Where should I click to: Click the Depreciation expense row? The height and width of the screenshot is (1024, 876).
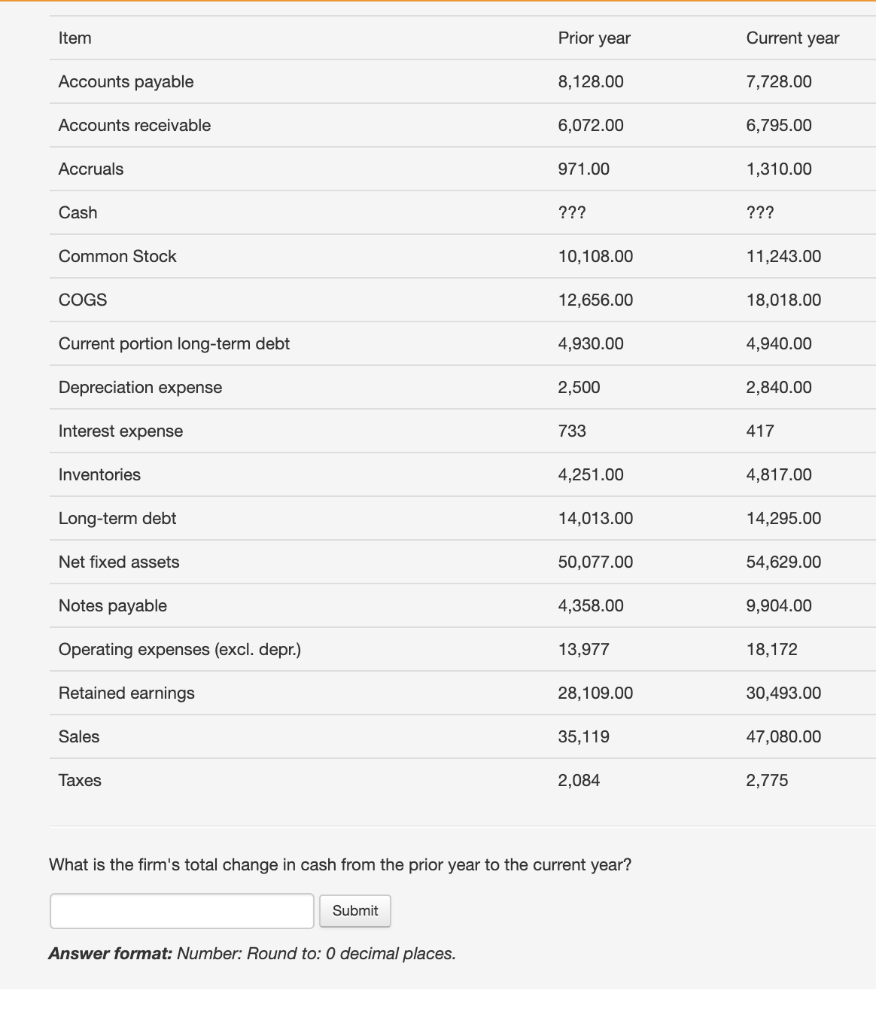point(141,387)
